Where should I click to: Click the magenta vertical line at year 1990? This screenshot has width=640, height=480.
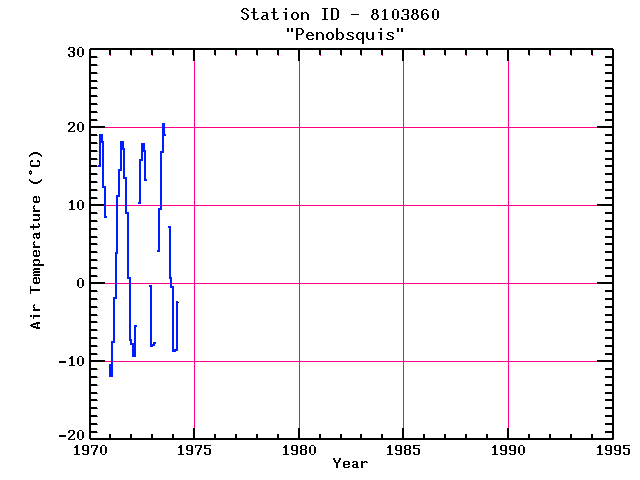(508, 250)
